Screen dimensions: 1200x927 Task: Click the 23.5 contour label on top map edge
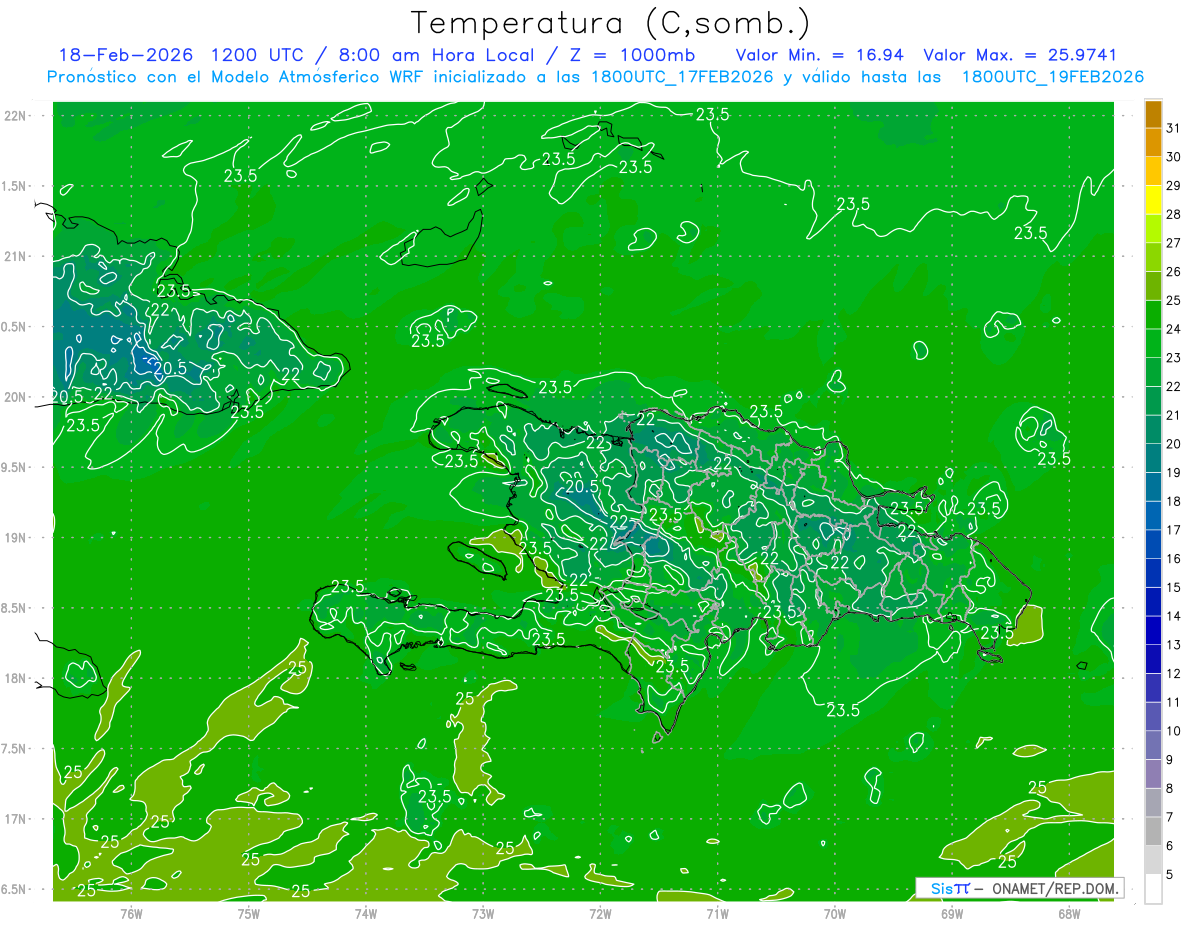click(712, 114)
